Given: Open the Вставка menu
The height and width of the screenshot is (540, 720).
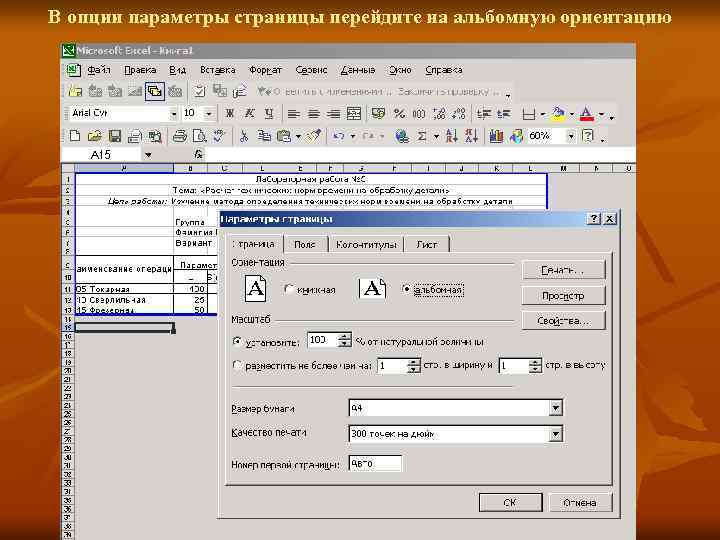Looking at the screenshot, I should [x=218, y=70].
